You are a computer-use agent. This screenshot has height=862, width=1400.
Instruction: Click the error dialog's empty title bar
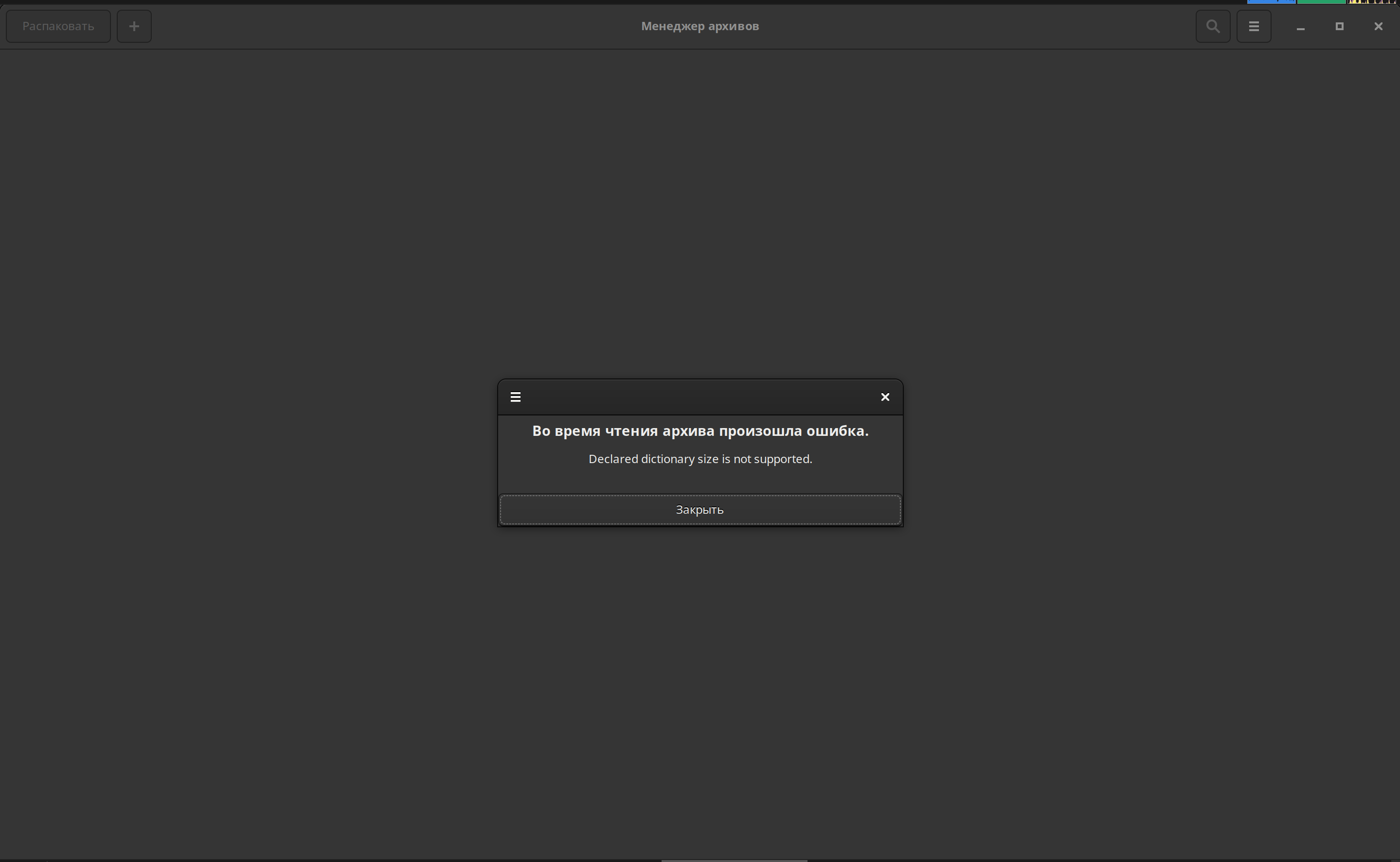pyautogui.click(x=700, y=397)
